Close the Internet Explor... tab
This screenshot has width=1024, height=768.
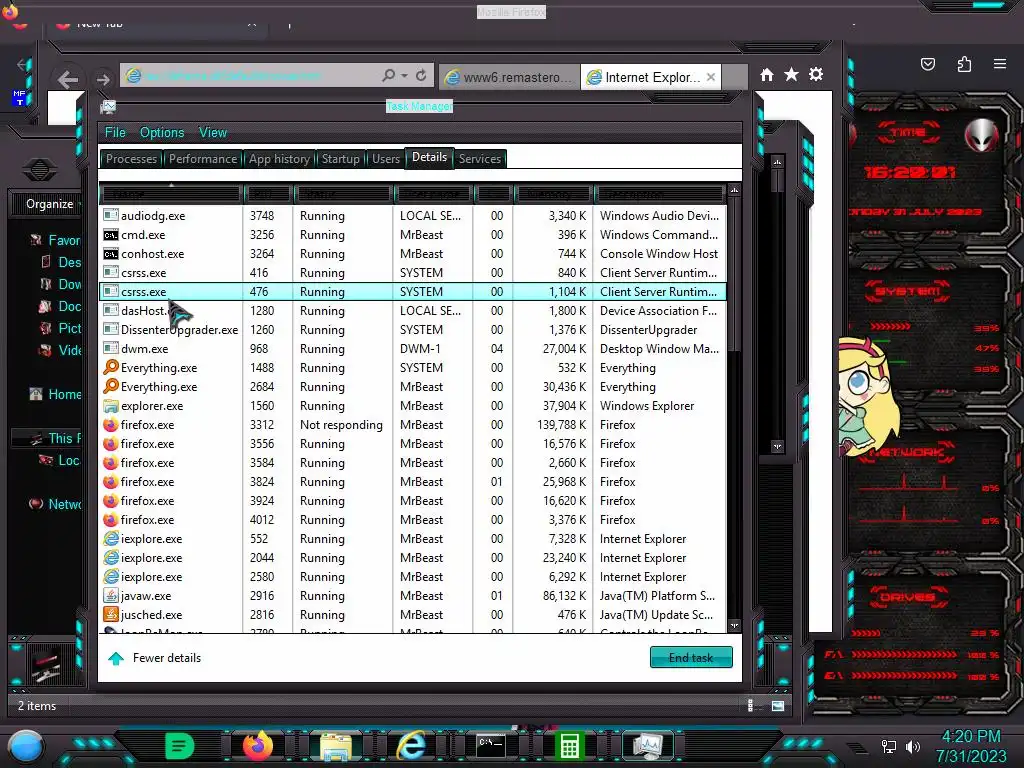711,77
